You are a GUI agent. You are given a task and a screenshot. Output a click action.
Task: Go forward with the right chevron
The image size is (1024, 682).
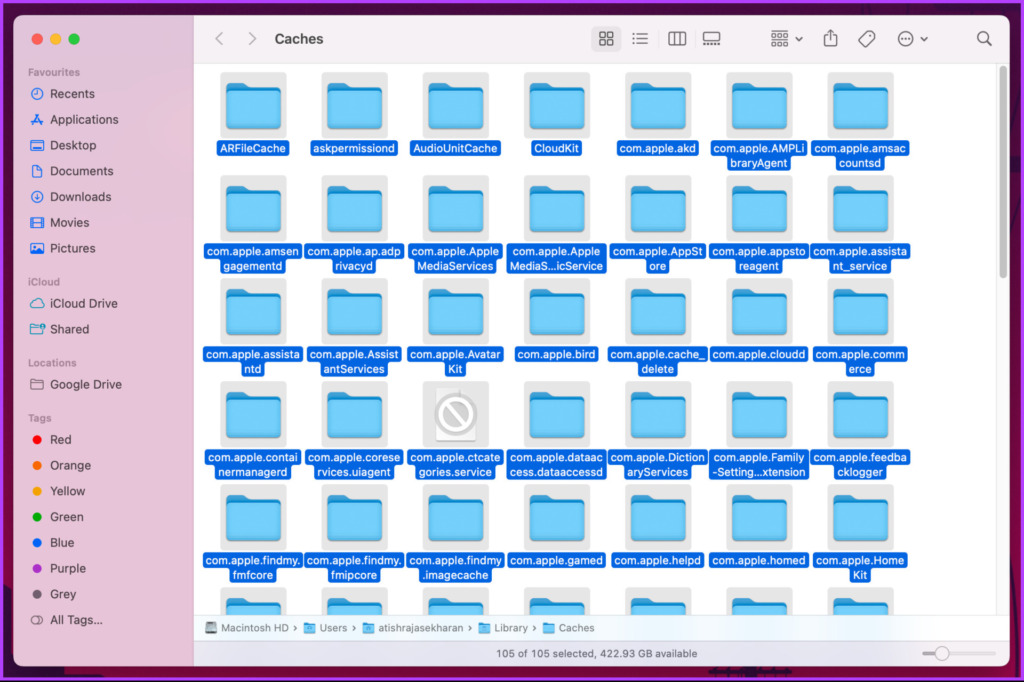252,39
